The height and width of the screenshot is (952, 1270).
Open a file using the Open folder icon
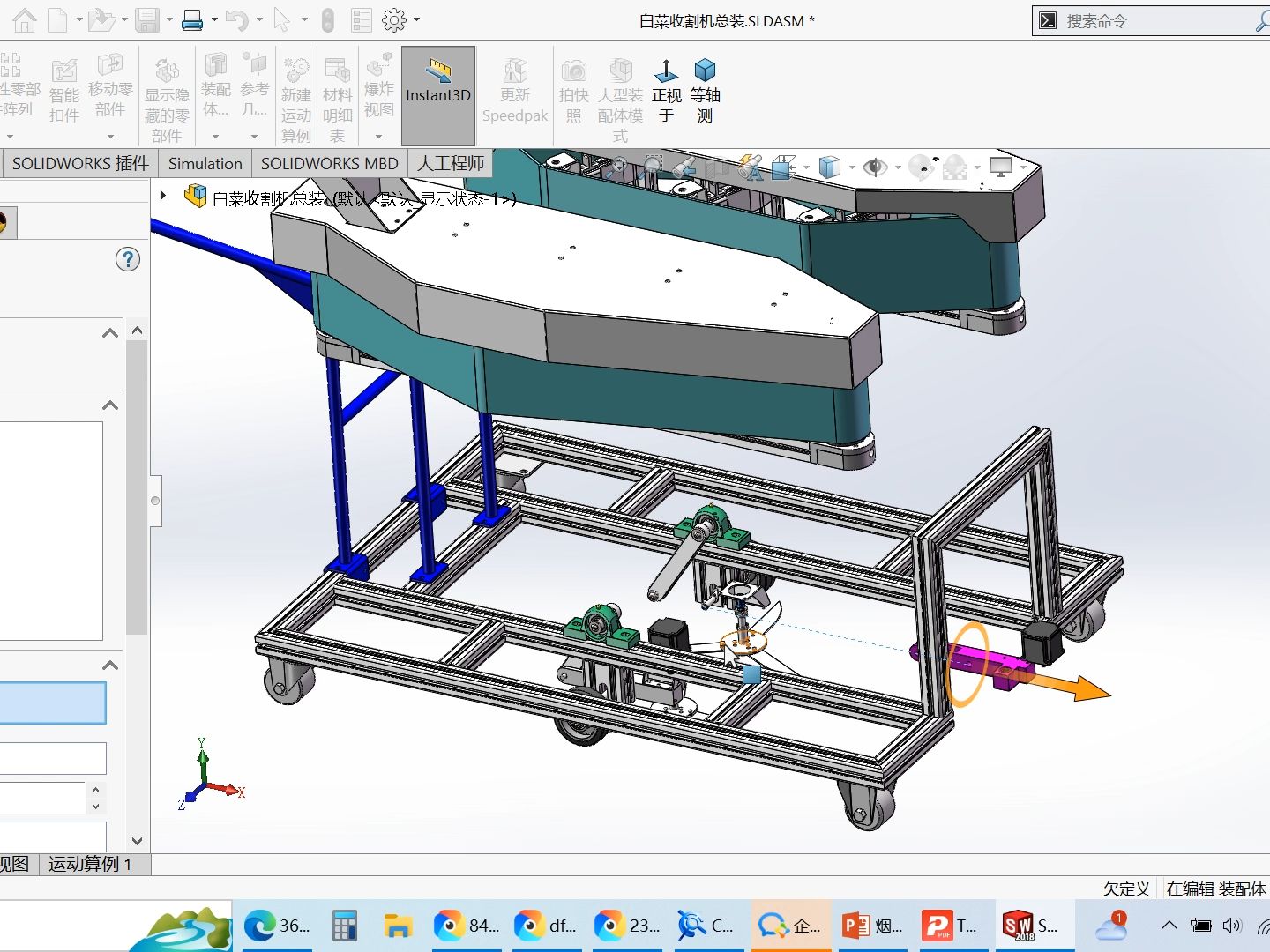(x=101, y=20)
